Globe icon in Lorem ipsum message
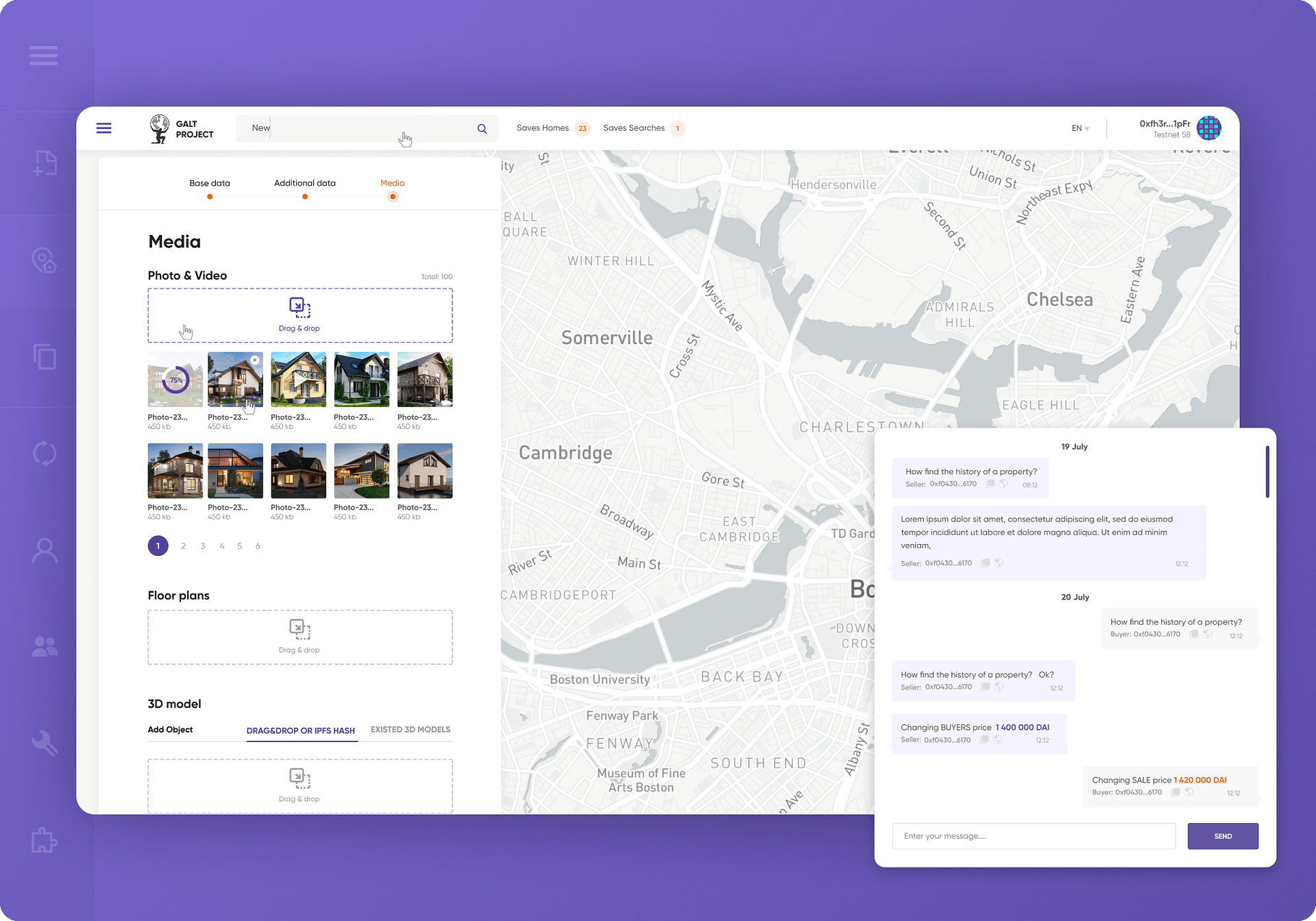 999,563
